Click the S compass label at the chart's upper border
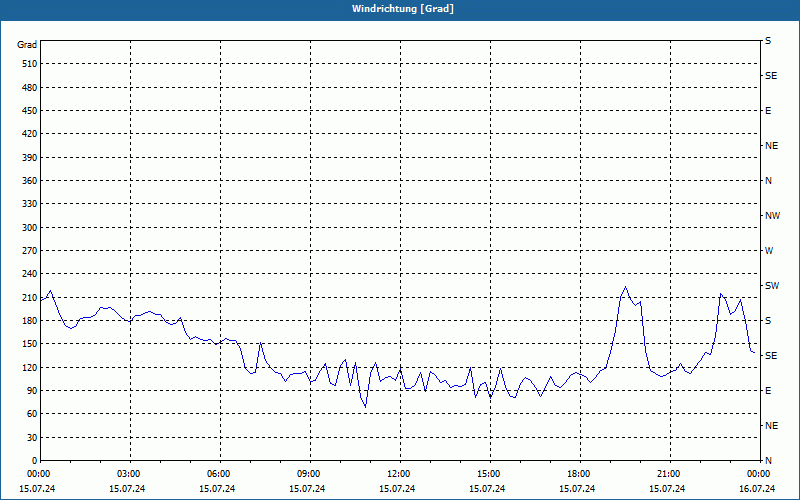Screen dimensions: 800x500 (768, 41)
